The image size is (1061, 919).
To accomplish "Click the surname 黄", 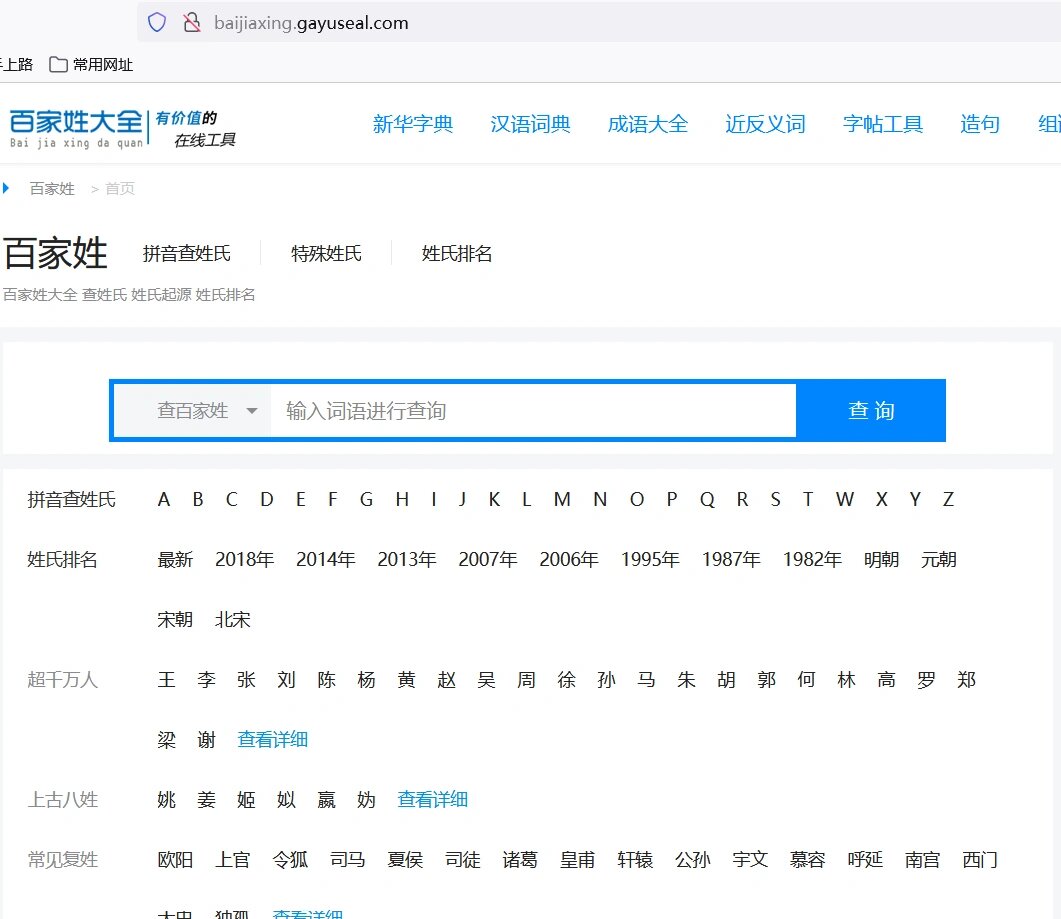I will 406,679.
